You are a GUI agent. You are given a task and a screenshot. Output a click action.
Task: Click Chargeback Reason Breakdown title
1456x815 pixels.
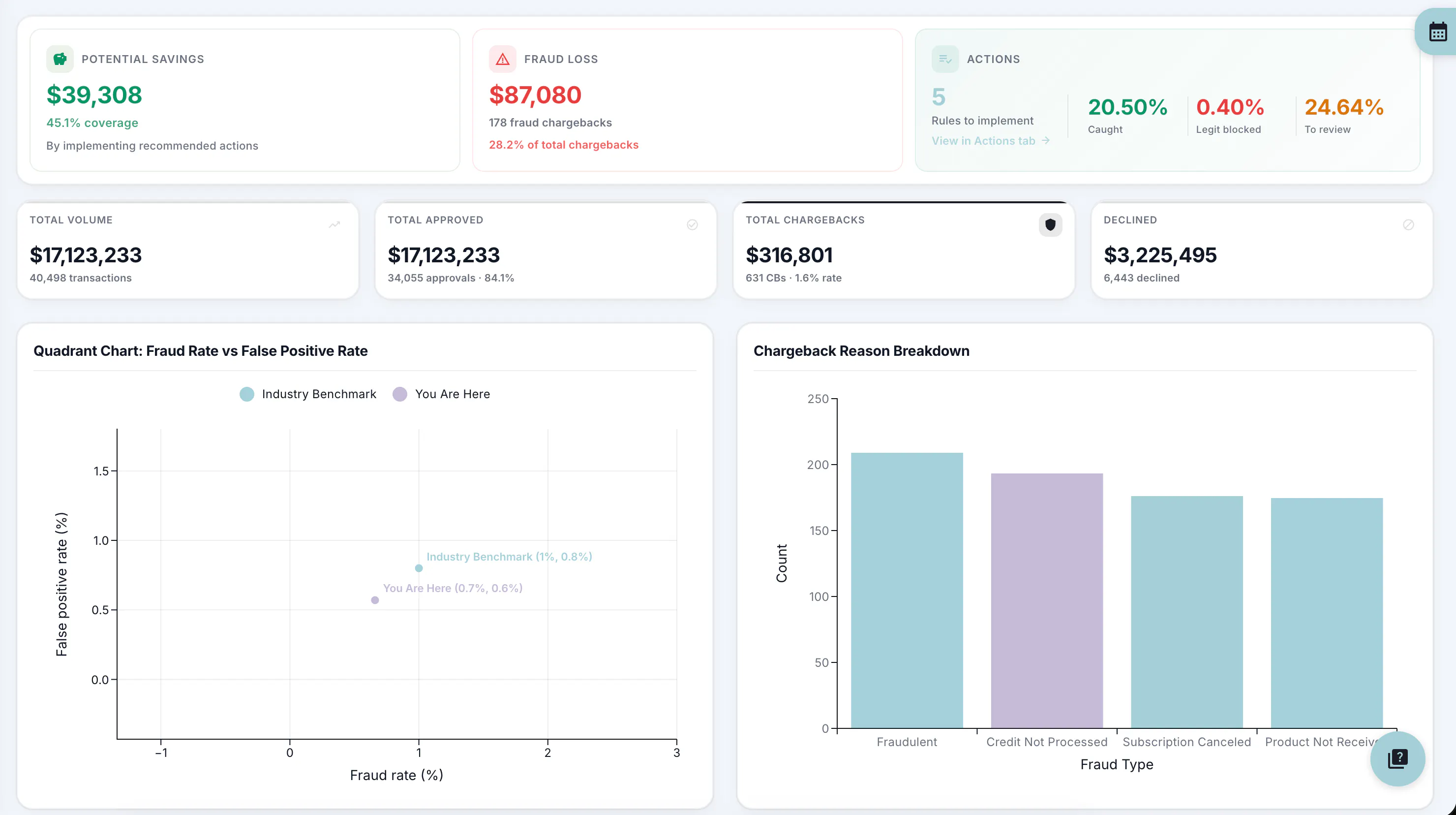[861, 351]
